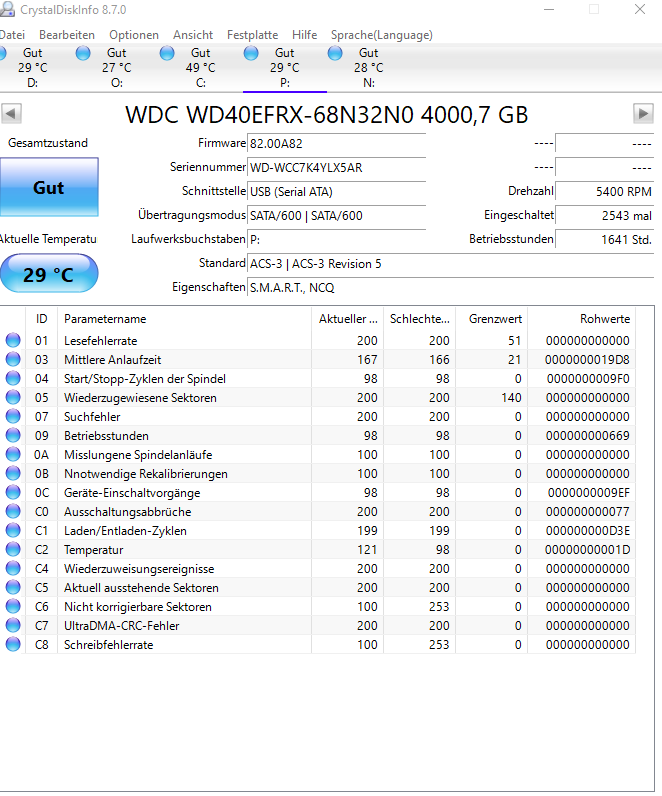The image size is (662, 796).
Task: Click the blue Gut health status button
Action: tap(49, 187)
